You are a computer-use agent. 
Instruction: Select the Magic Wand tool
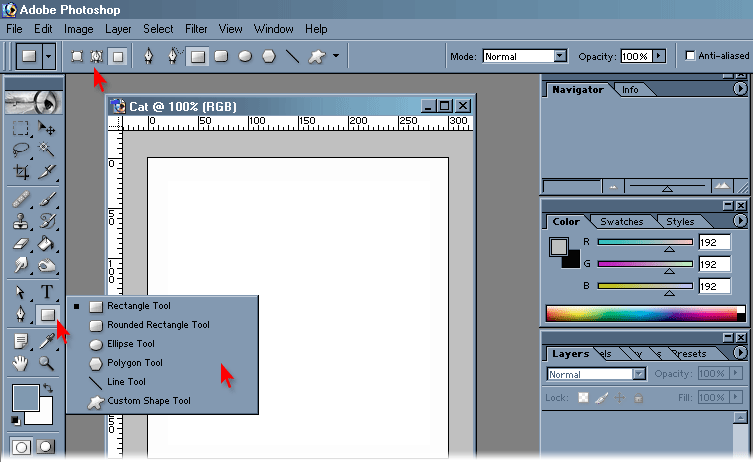click(47, 150)
